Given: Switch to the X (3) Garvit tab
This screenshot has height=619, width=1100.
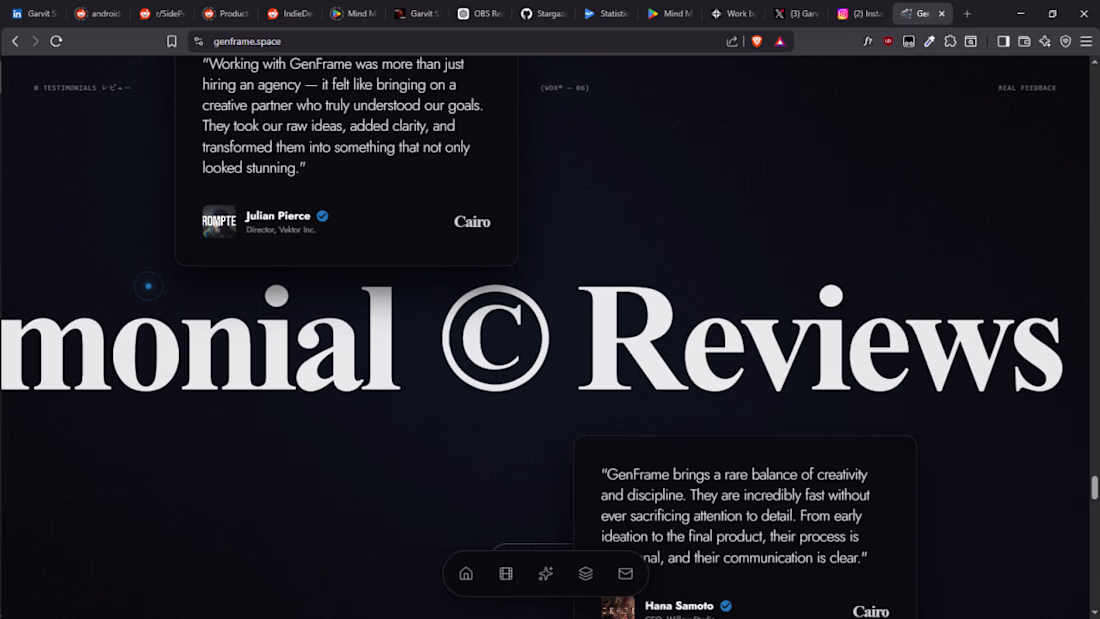Looking at the screenshot, I should [x=798, y=13].
